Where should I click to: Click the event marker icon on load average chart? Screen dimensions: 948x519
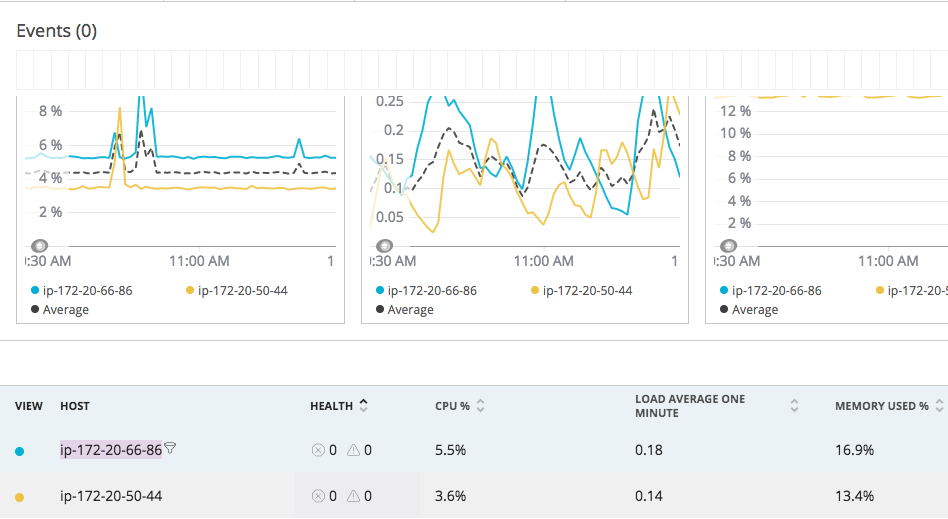pyautogui.click(x=384, y=246)
